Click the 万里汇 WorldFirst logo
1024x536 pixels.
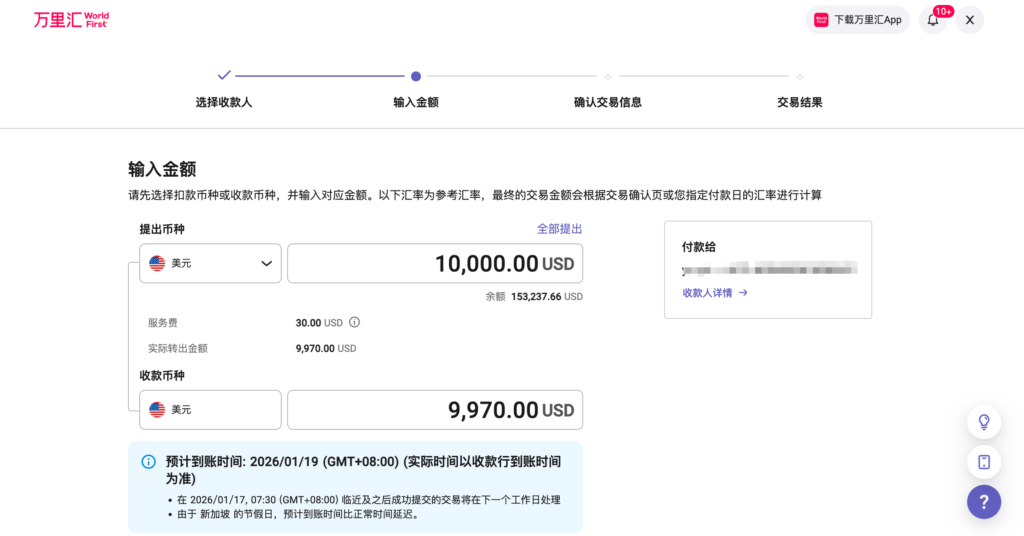(71, 20)
